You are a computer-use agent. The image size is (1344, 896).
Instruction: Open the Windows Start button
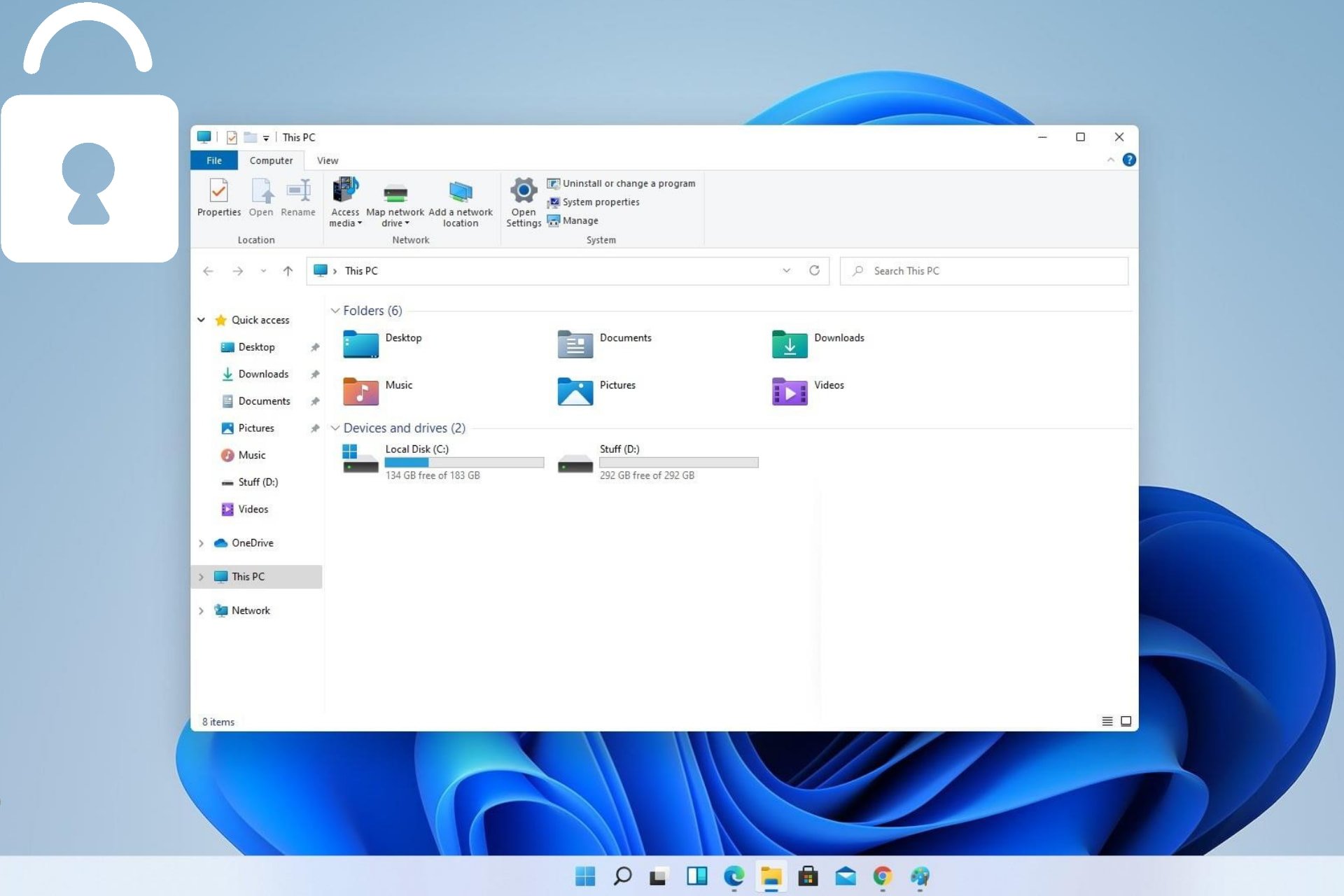585,876
